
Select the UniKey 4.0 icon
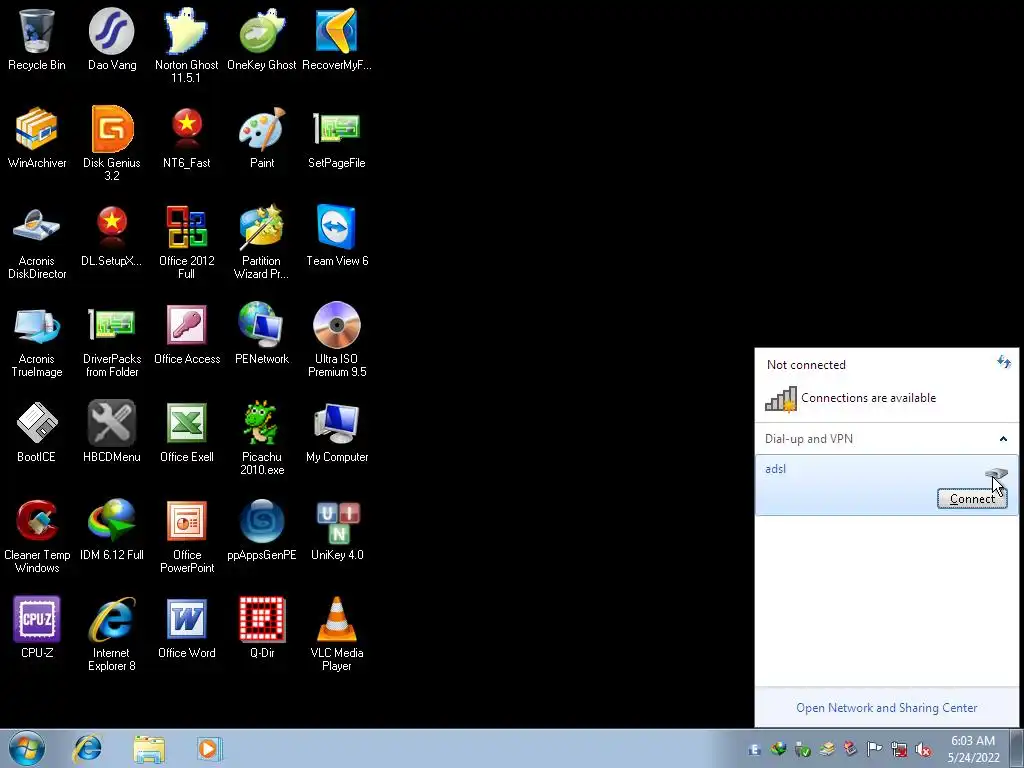[337, 529]
